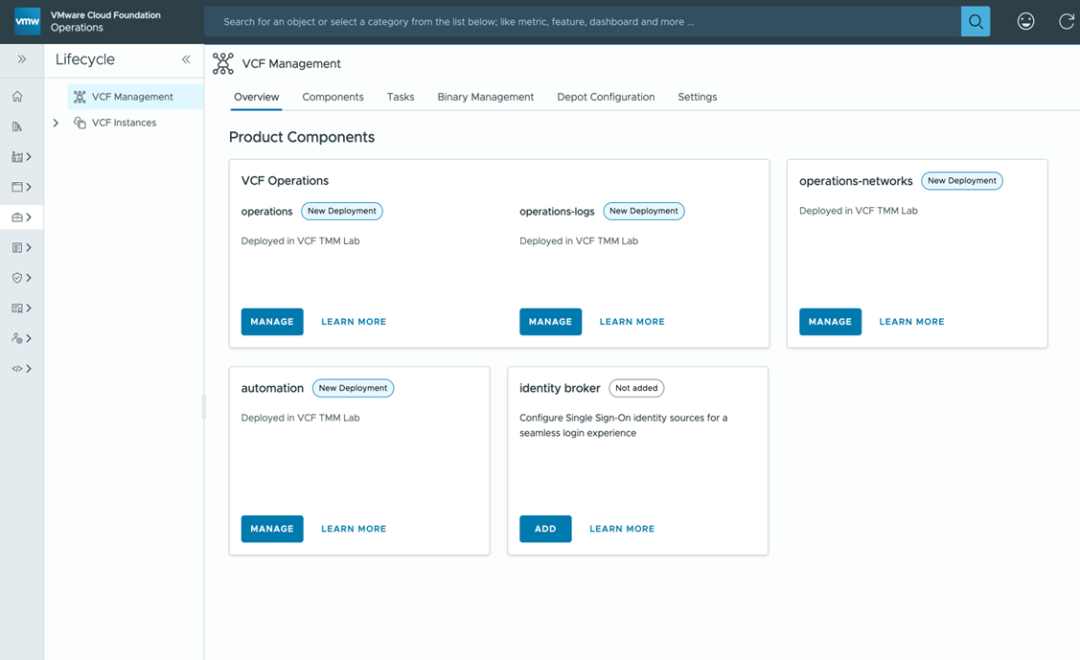The image size is (1080, 660).
Task: Collapse the Lifecycle panel
Action: pyautogui.click(x=186, y=59)
